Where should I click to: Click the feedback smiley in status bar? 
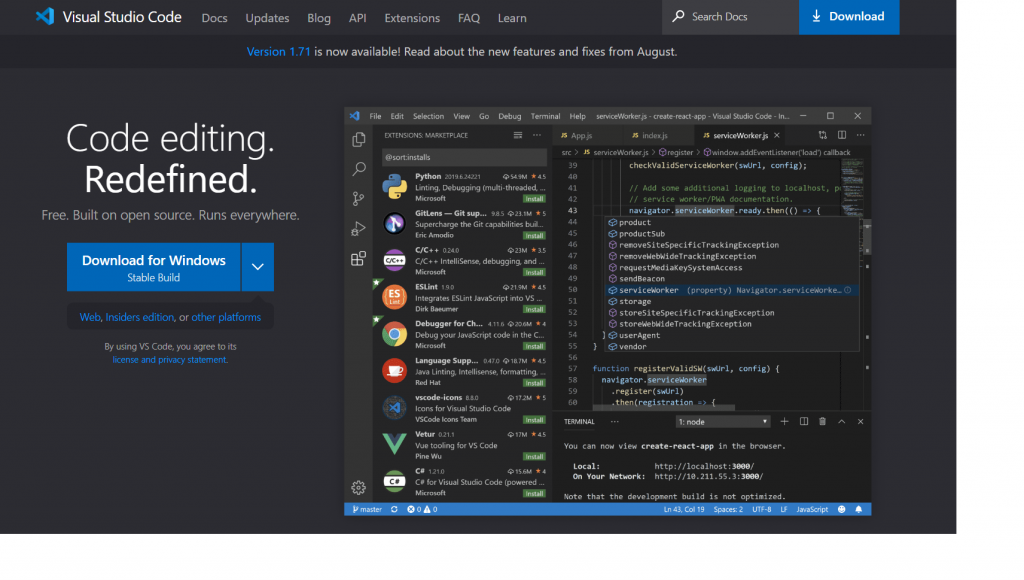click(x=842, y=509)
